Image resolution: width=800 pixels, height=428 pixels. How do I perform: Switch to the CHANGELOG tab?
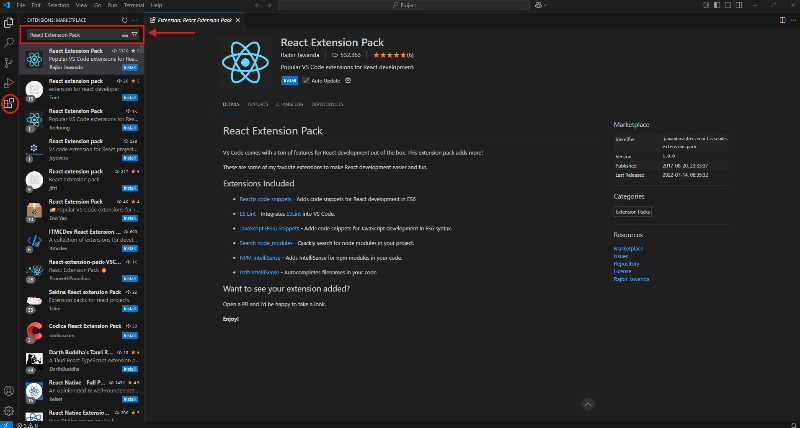pyautogui.click(x=290, y=104)
